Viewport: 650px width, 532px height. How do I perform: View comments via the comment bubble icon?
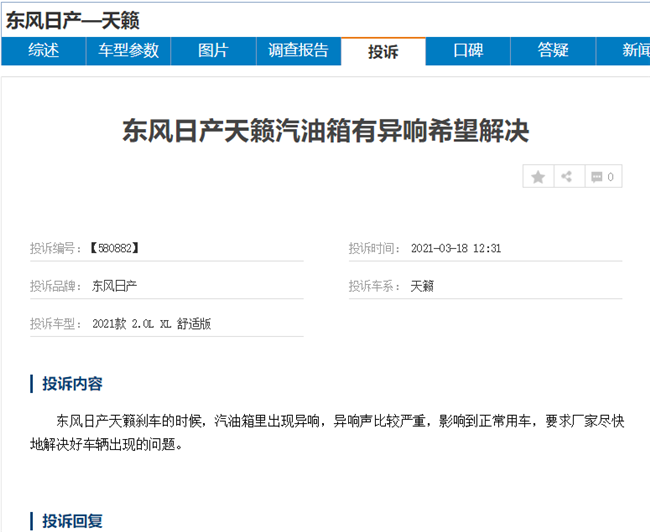(603, 177)
